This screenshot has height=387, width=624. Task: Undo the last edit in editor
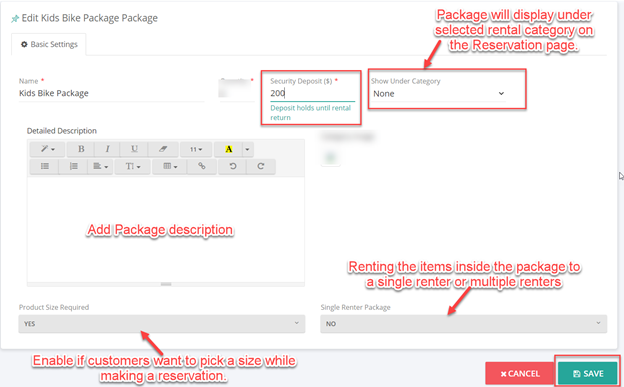click(x=233, y=166)
